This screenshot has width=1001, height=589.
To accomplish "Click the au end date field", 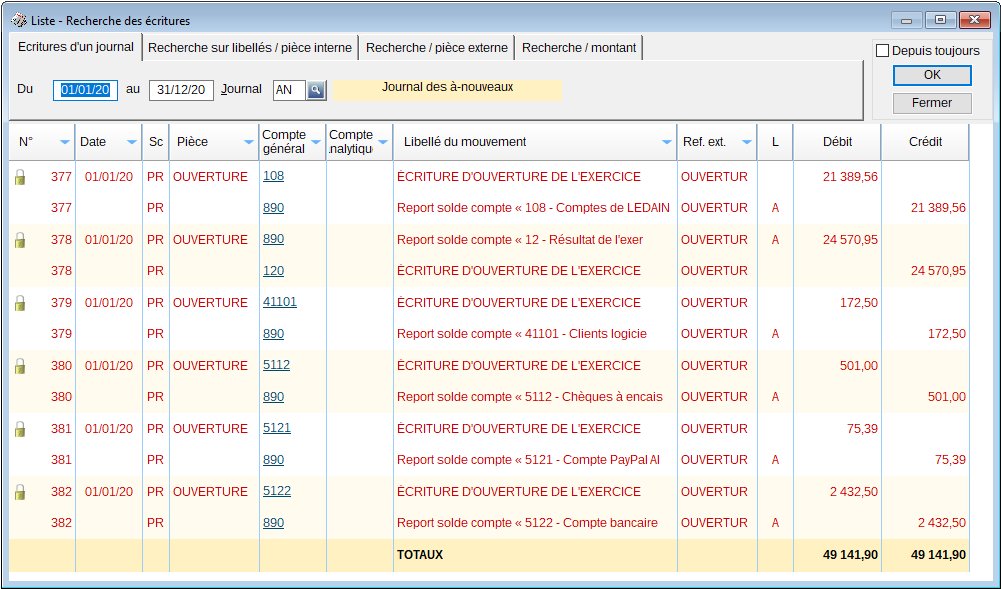I will [181, 90].
